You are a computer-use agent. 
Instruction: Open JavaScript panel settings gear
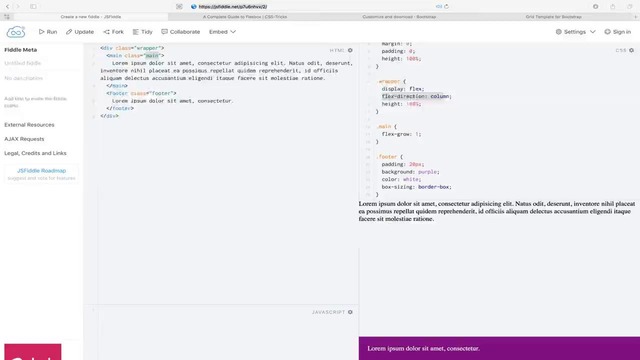[x=350, y=312]
